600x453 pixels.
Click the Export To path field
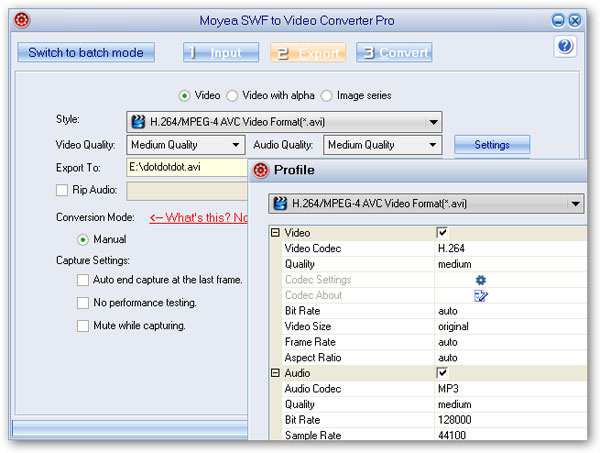pos(187,167)
